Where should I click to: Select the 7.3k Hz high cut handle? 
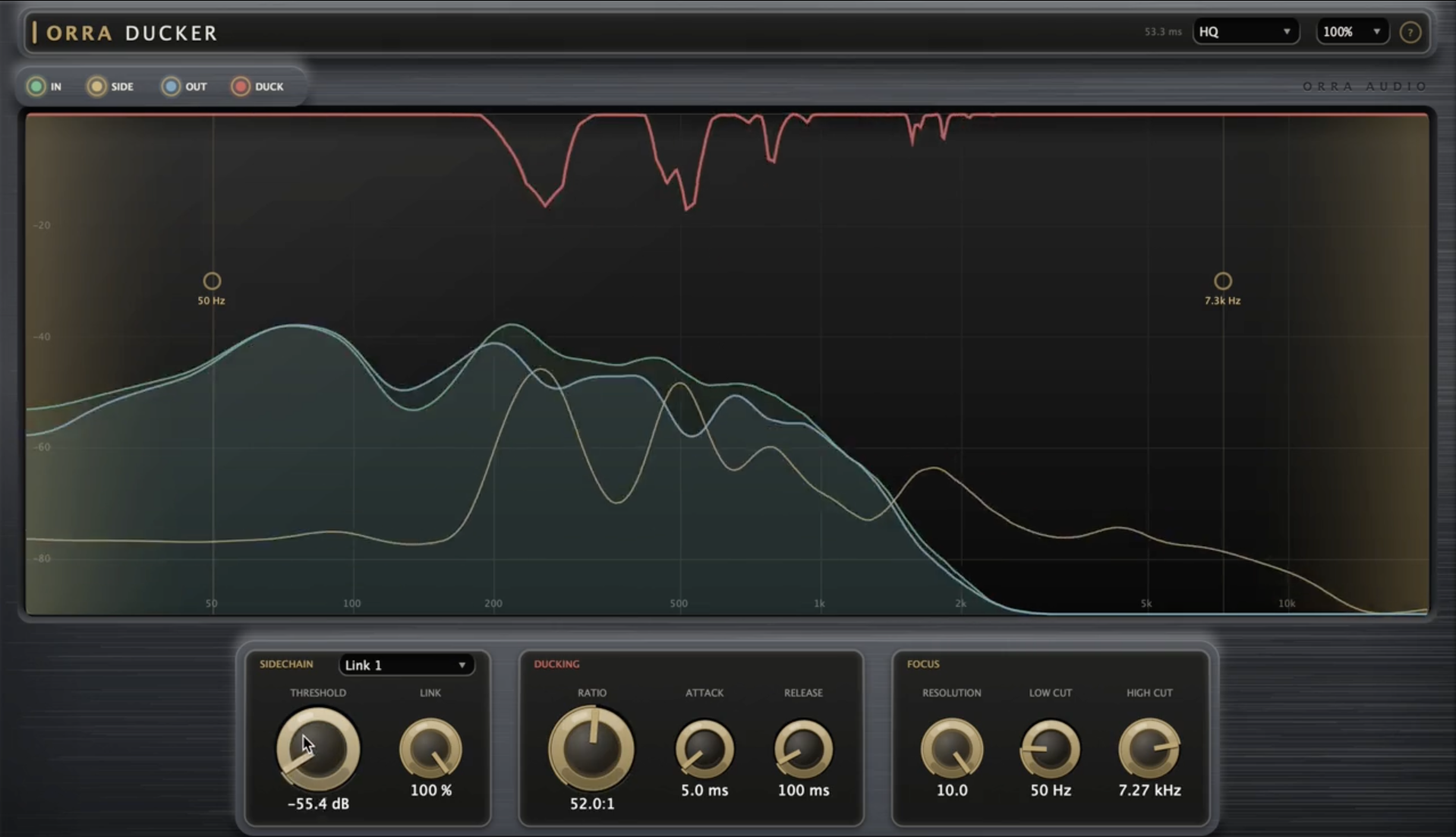pos(1222,281)
